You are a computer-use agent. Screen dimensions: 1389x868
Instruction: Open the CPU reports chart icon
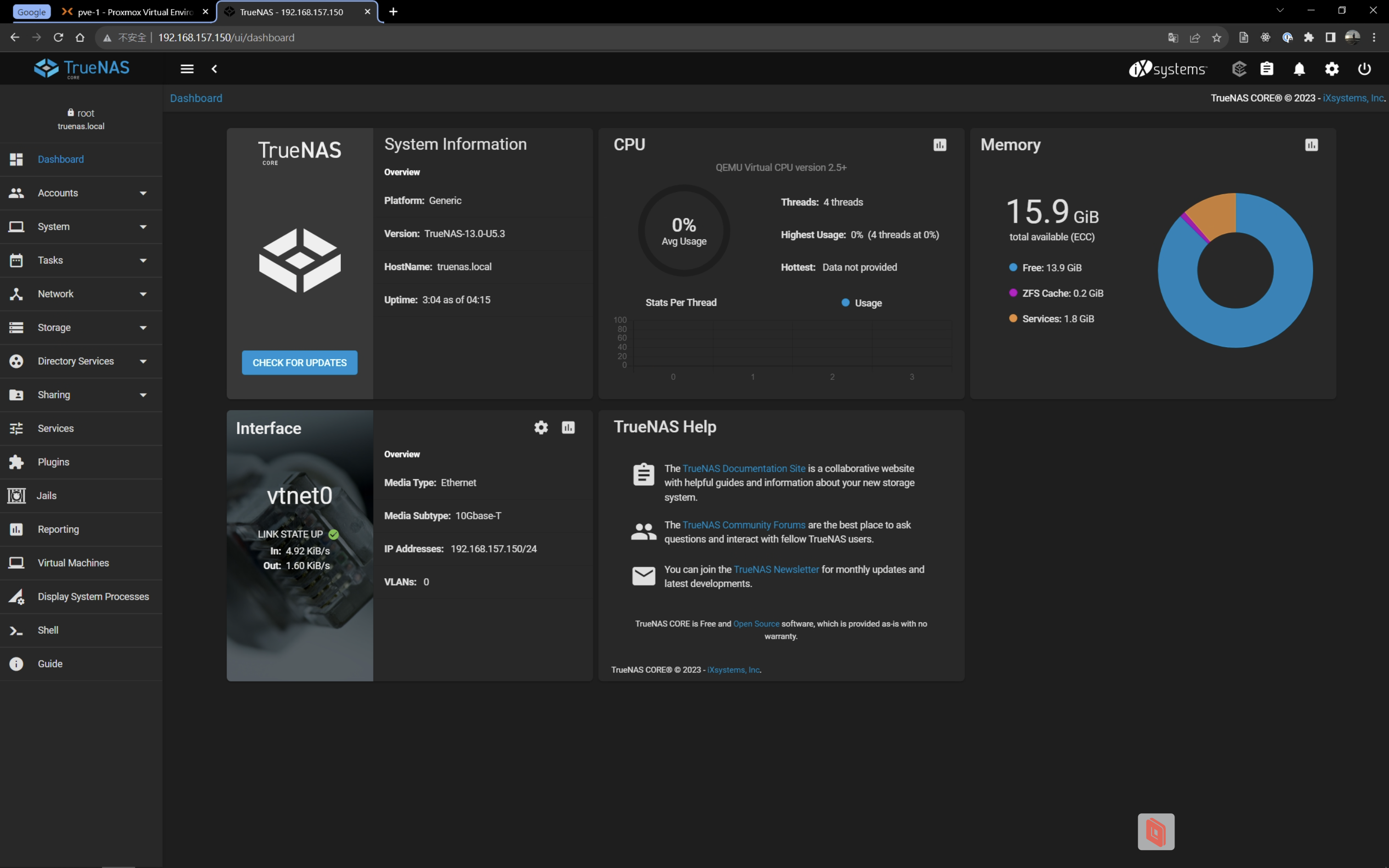(940, 145)
